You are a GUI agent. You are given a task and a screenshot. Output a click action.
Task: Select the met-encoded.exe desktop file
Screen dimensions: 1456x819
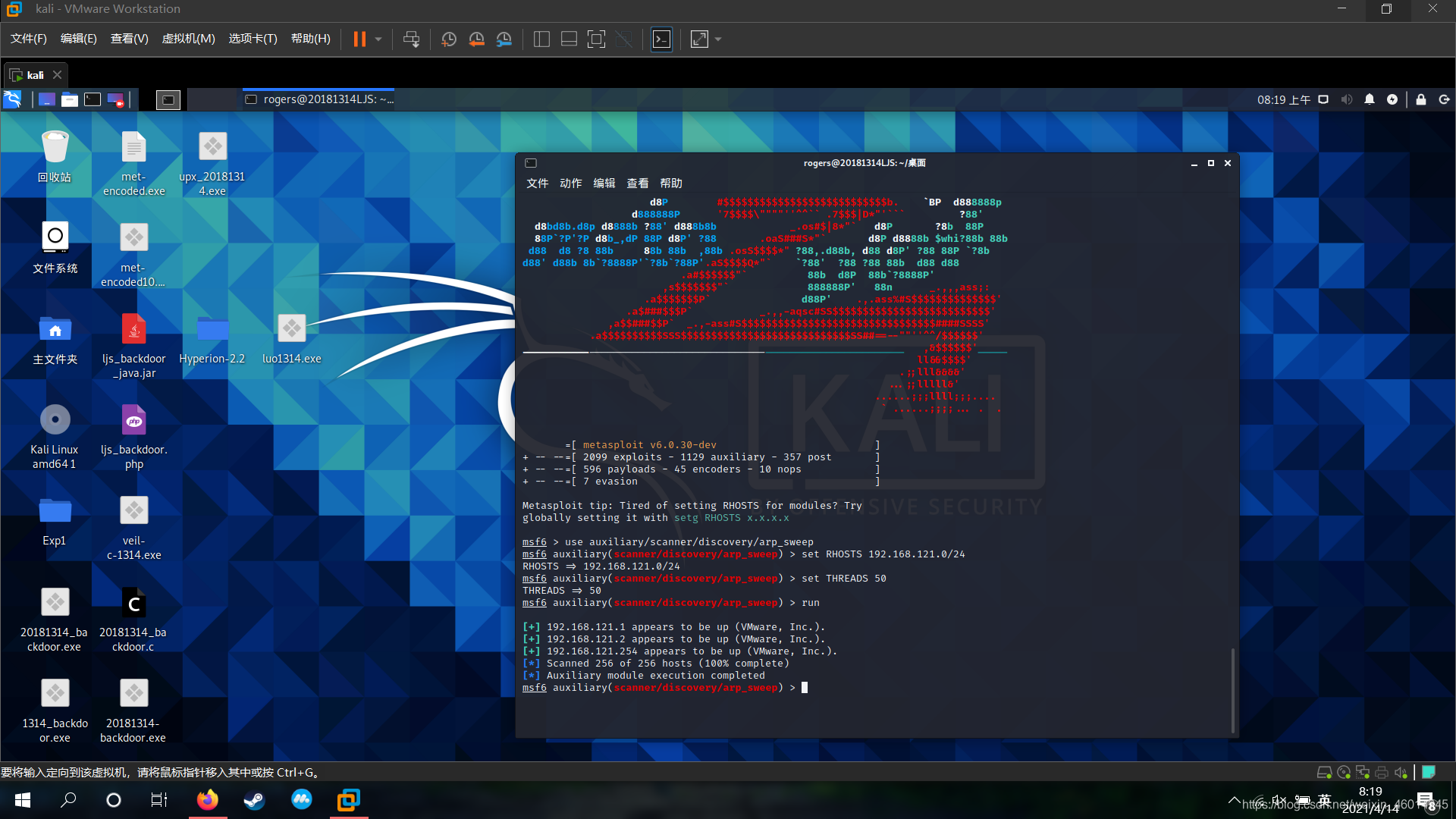133,163
